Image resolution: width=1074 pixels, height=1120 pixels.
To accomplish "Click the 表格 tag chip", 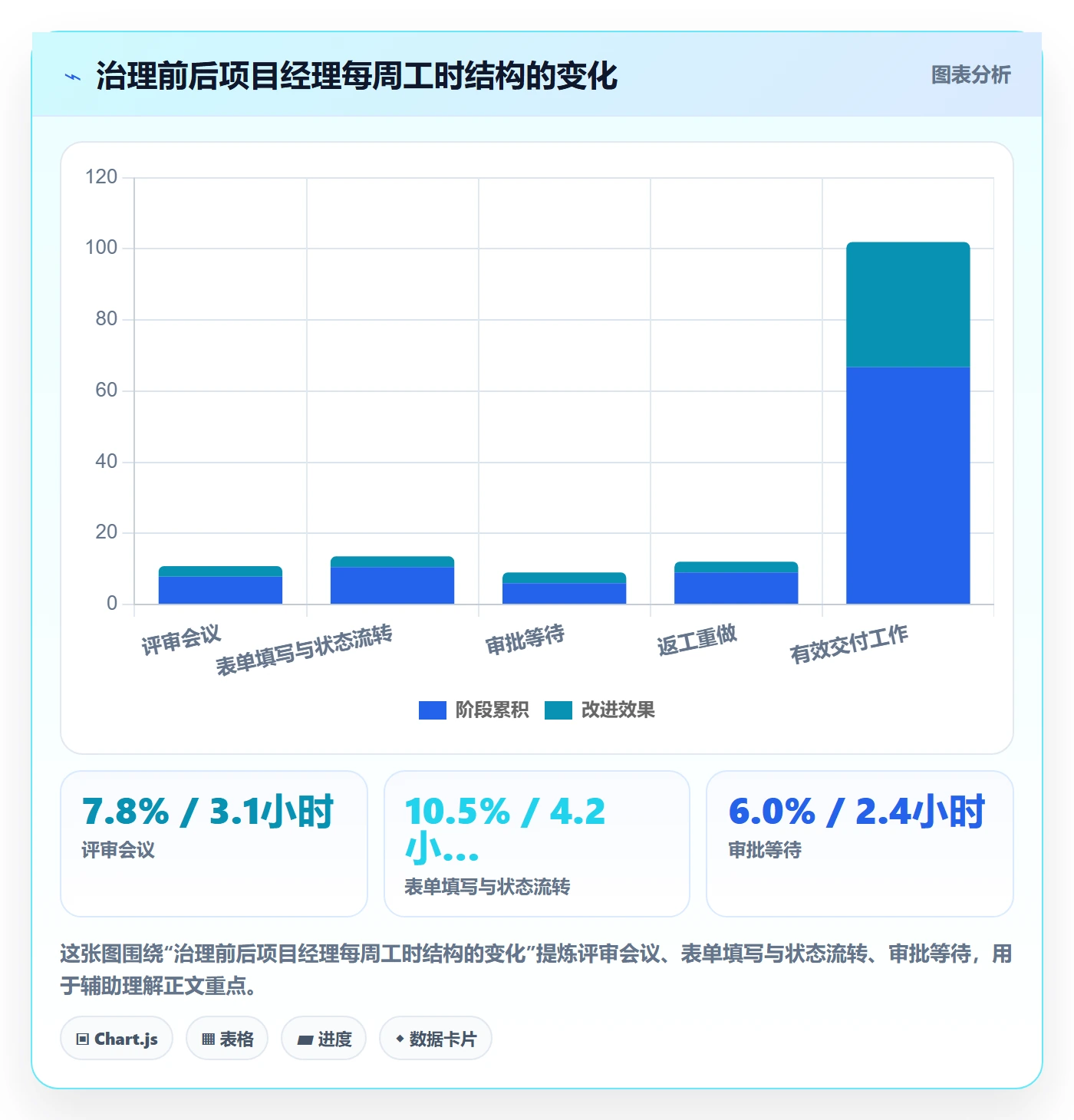I will pyautogui.click(x=227, y=1039).
